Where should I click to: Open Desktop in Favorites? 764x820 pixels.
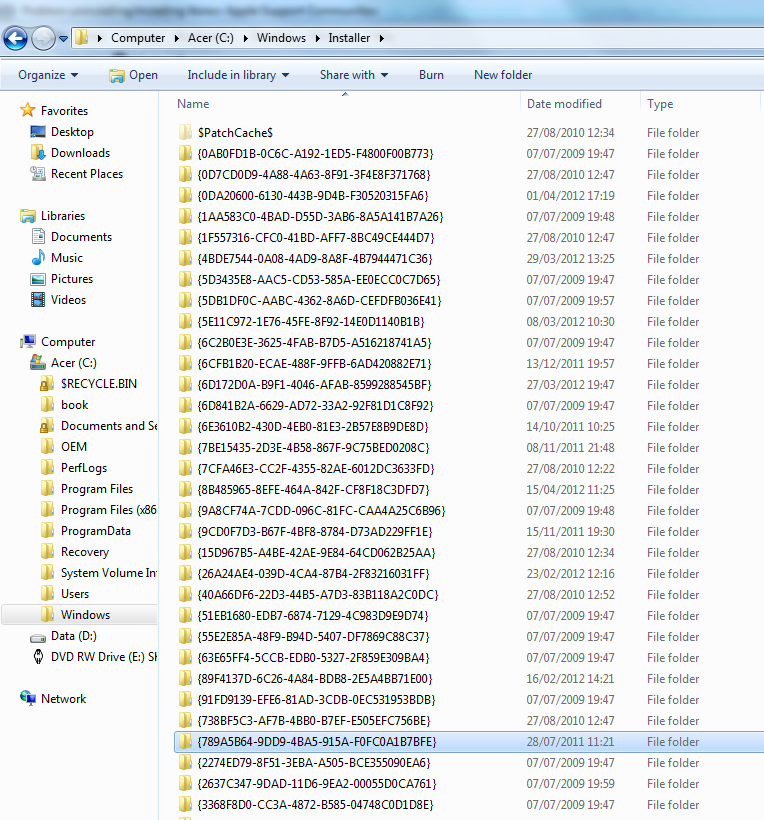pos(72,132)
